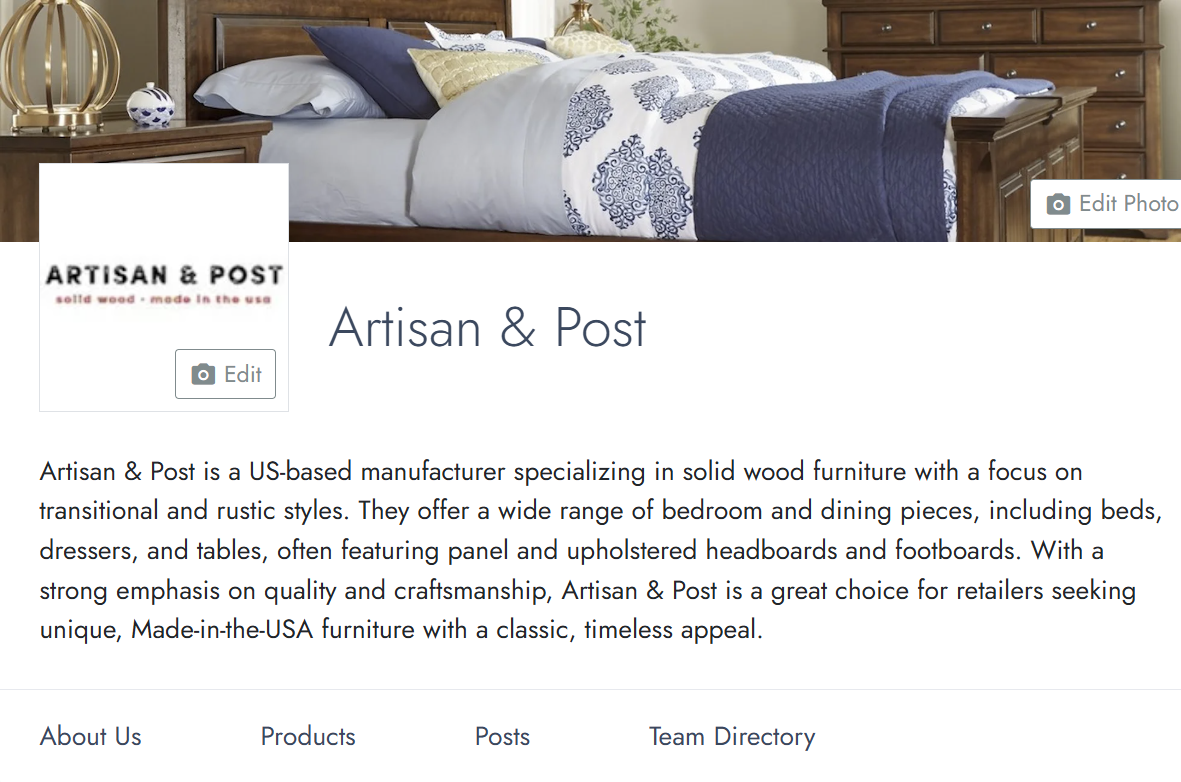Click the blue and white vase on nightstand
The width and height of the screenshot is (1181, 782).
150,103
